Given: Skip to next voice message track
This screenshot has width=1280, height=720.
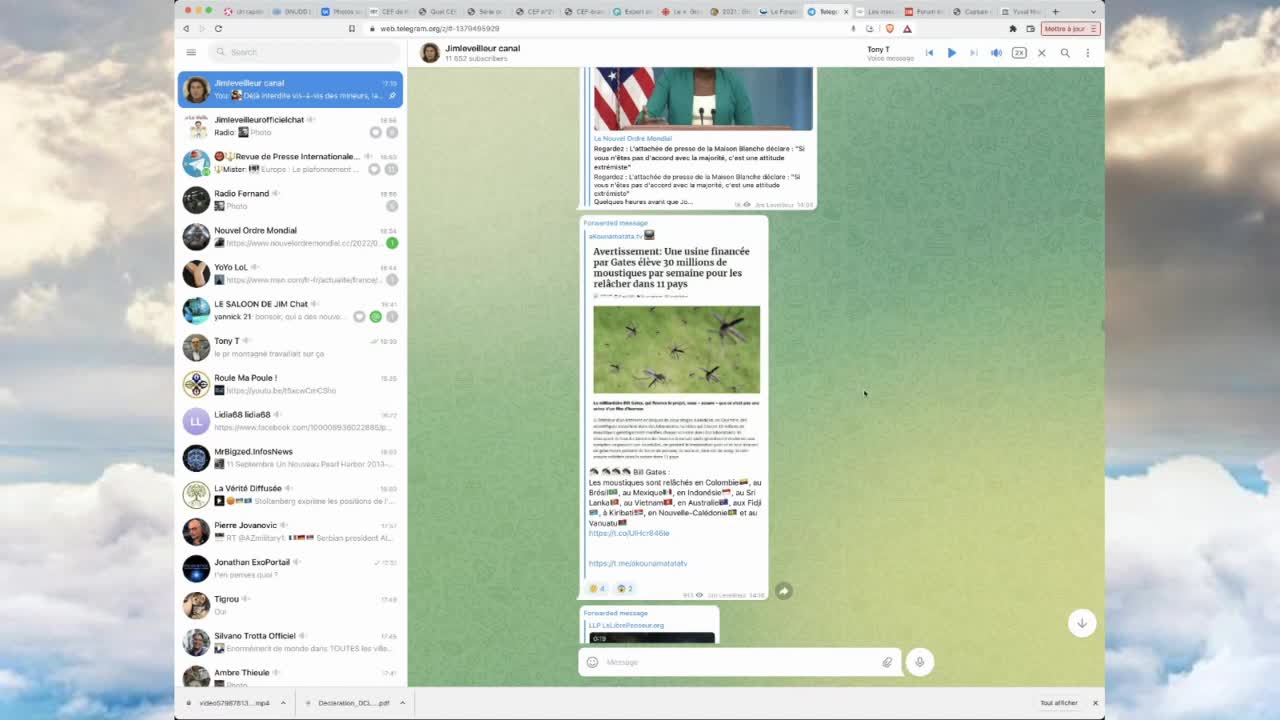Looking at the screenshot, I should tap(973, 53).
